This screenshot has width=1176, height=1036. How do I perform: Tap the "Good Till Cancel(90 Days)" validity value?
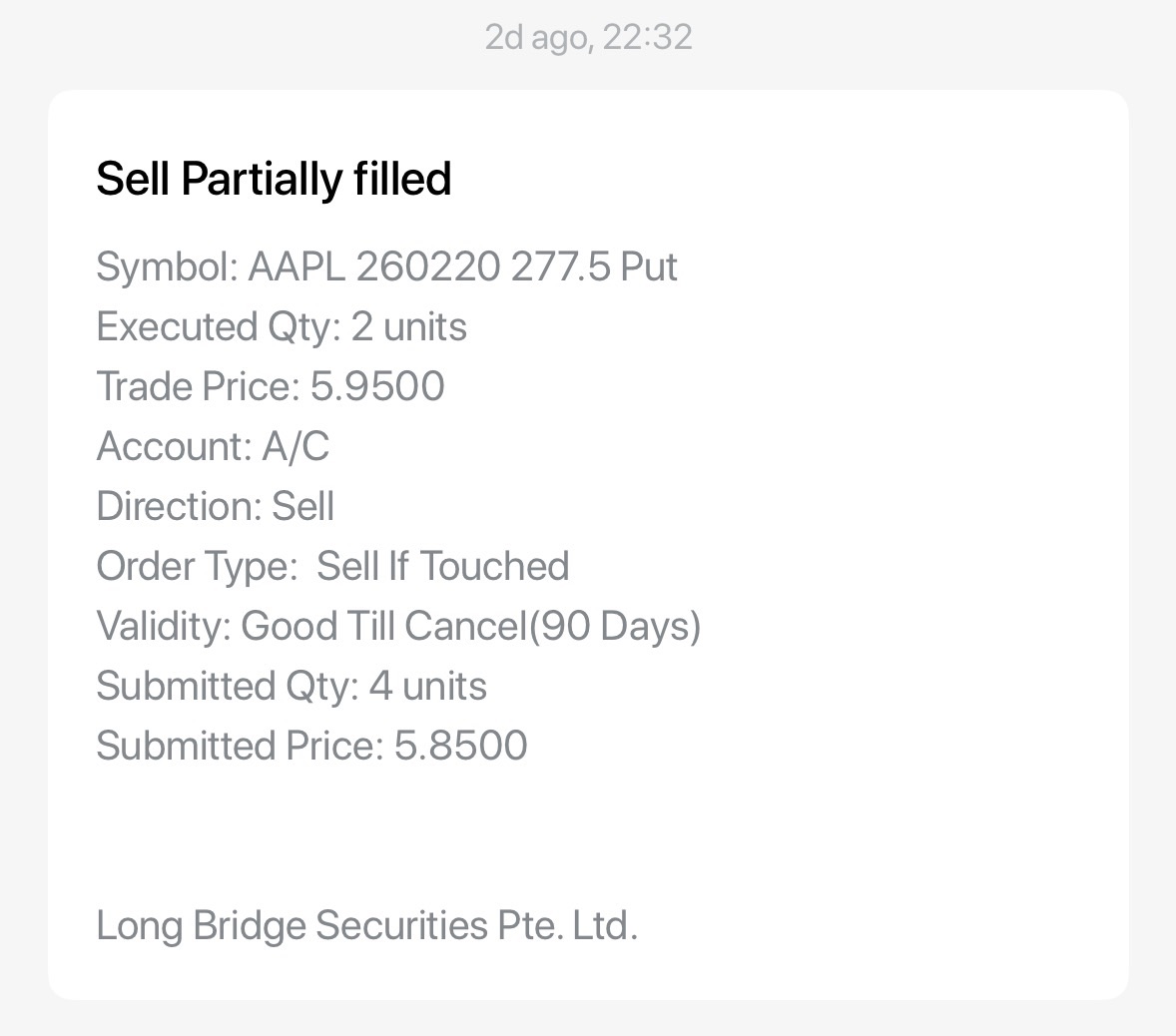(x=471, y=626)
